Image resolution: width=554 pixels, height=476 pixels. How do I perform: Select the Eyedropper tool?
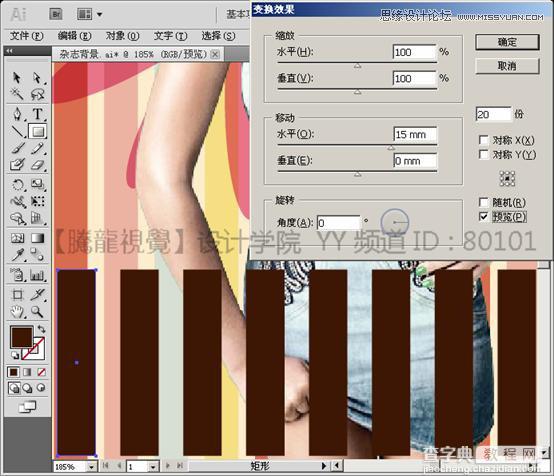[x=17, y=254]
